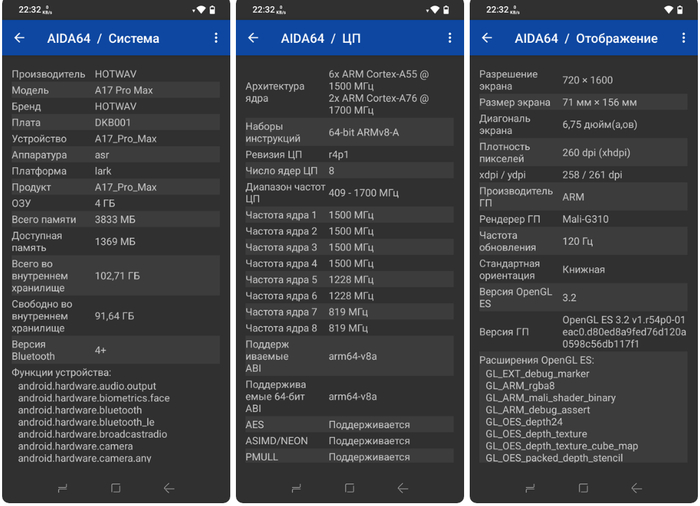Tap home button under ЦП screen

pyautogui.click(x=350, y=488)
